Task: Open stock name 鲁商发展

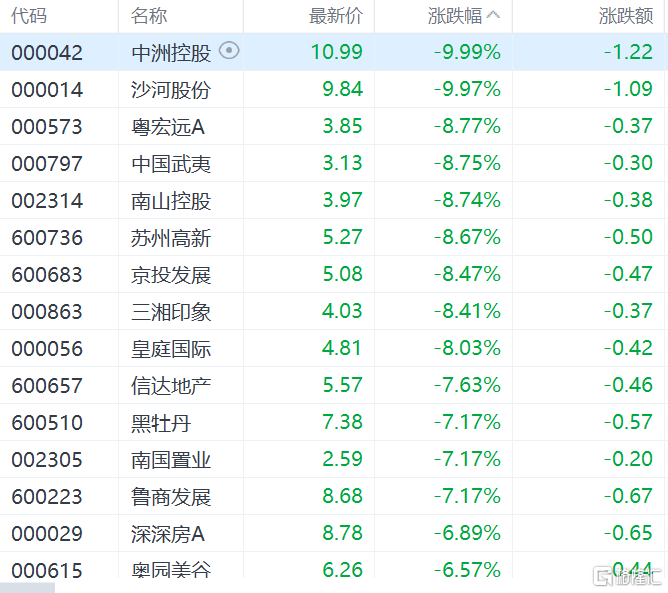Action: [x=171, y=498]
